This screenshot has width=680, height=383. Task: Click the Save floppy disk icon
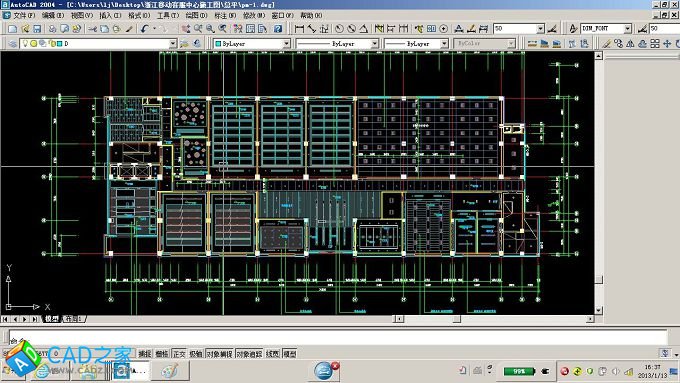37,29
